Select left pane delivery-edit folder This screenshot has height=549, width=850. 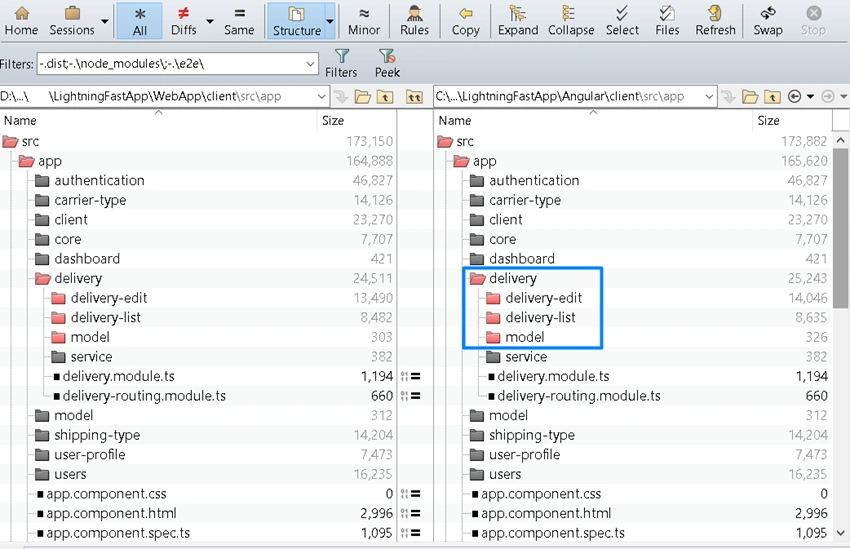[x=109, y=298]
